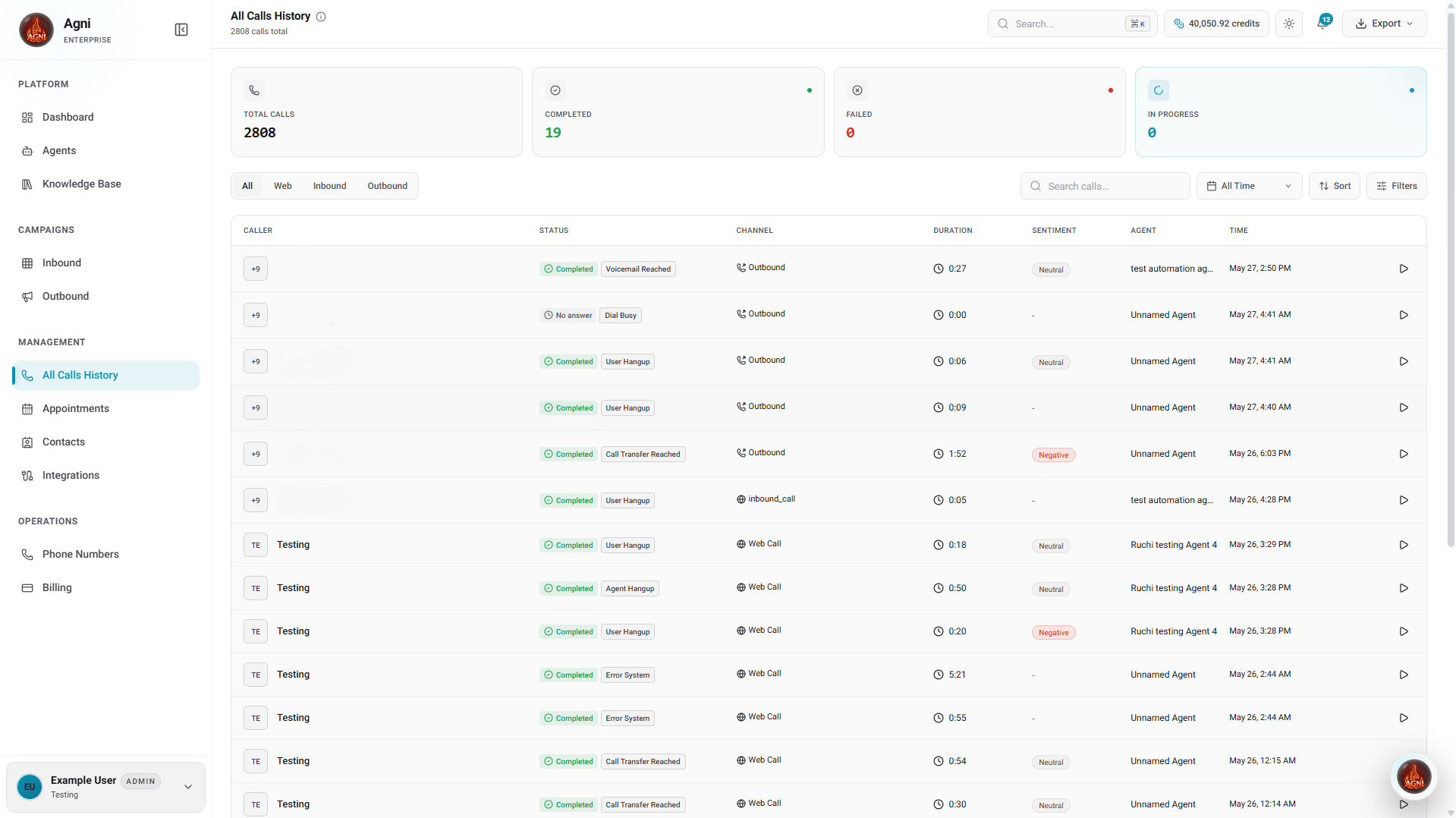Click the Sentiment column header
The height and width of the screenshot is (818, 1456).
[x=1054, y=231]
